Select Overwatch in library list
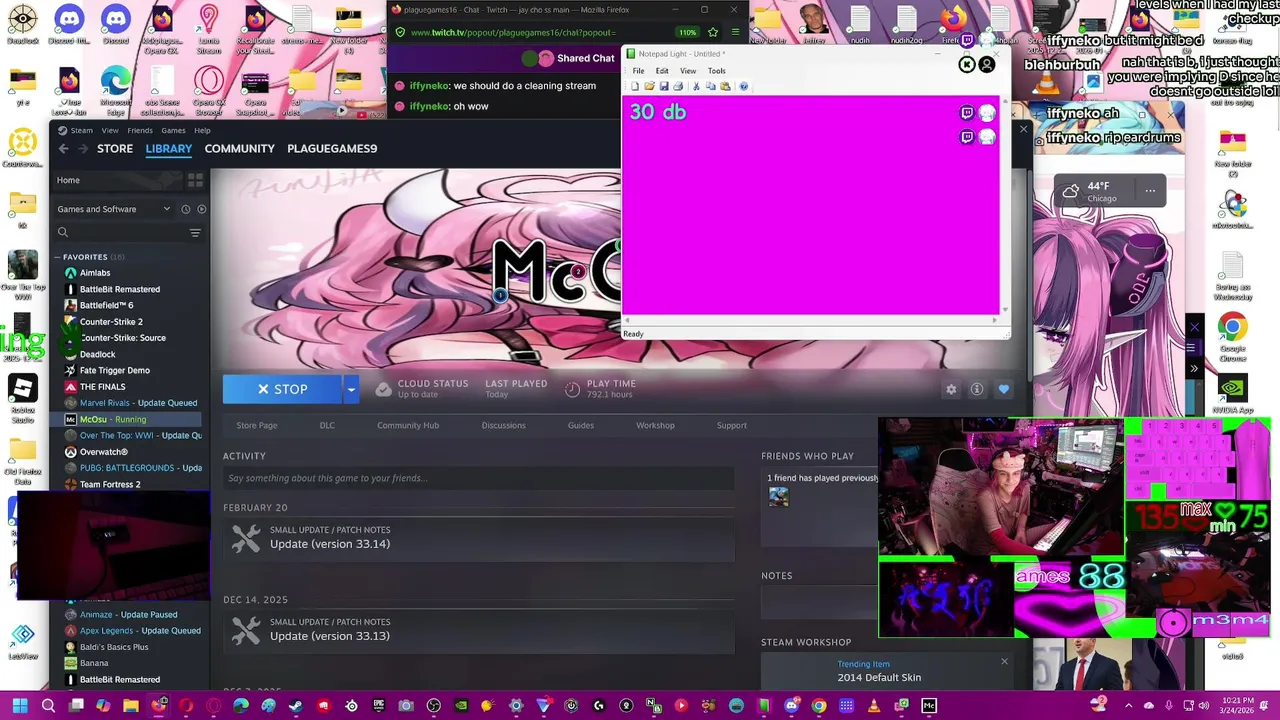This screenshot has width=1280, height=720. pos(104,452)
